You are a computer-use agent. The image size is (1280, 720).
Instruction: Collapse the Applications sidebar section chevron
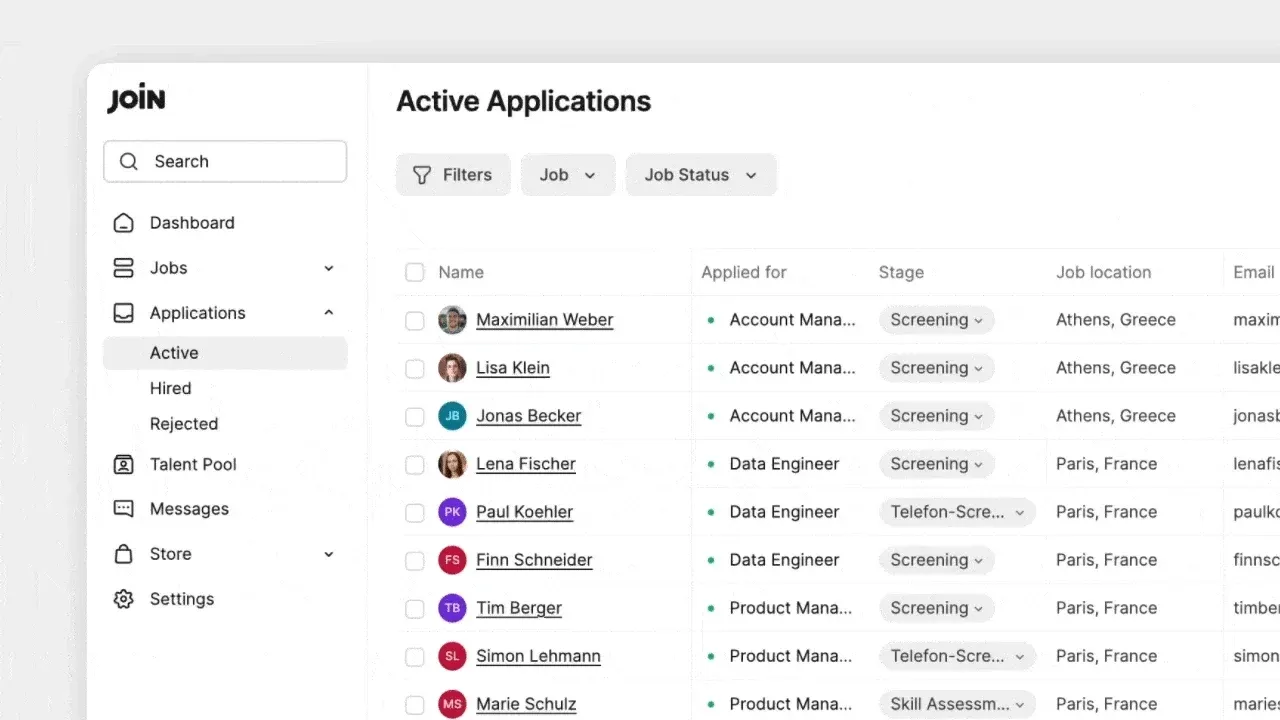pos(329,313)
